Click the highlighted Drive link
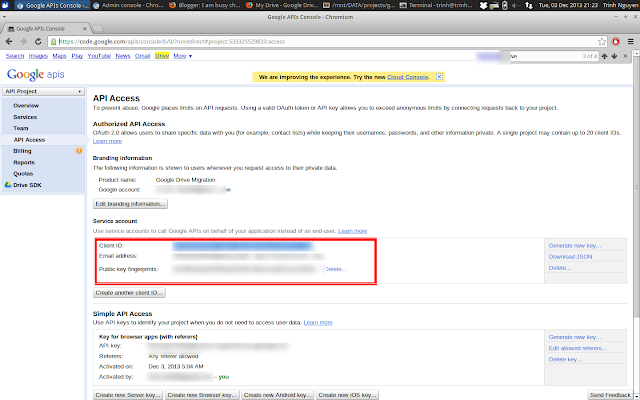This screenshot has width=640, height=400. coord(162,56)
